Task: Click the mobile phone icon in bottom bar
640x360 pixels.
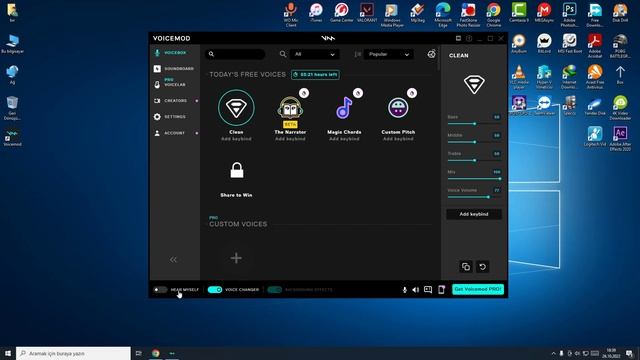Action: tap(441, 289)
